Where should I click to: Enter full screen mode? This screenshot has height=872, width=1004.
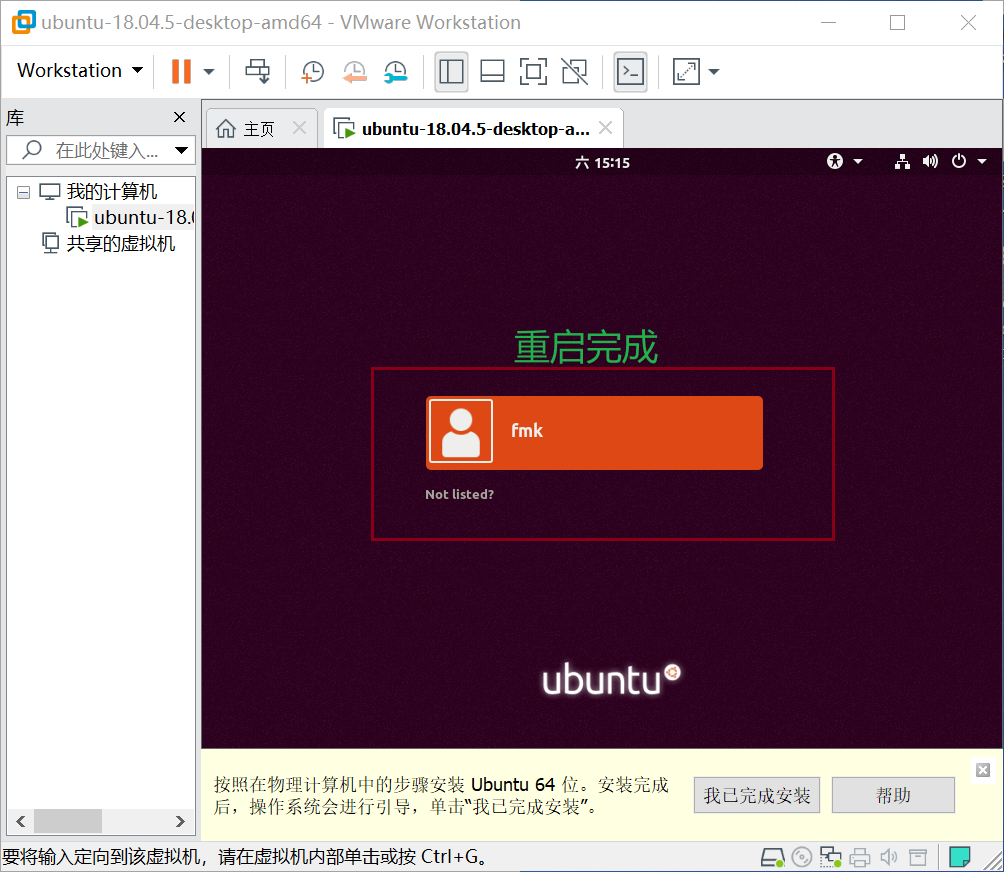533,71
